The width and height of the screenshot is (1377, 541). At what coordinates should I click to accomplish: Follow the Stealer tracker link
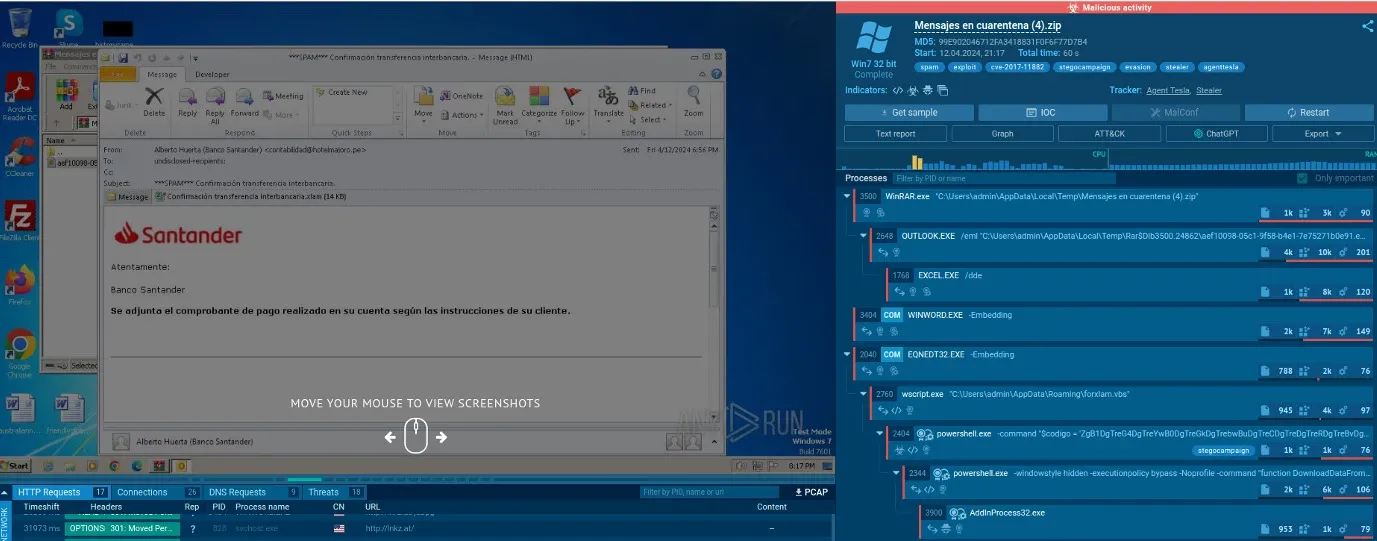1209,90
